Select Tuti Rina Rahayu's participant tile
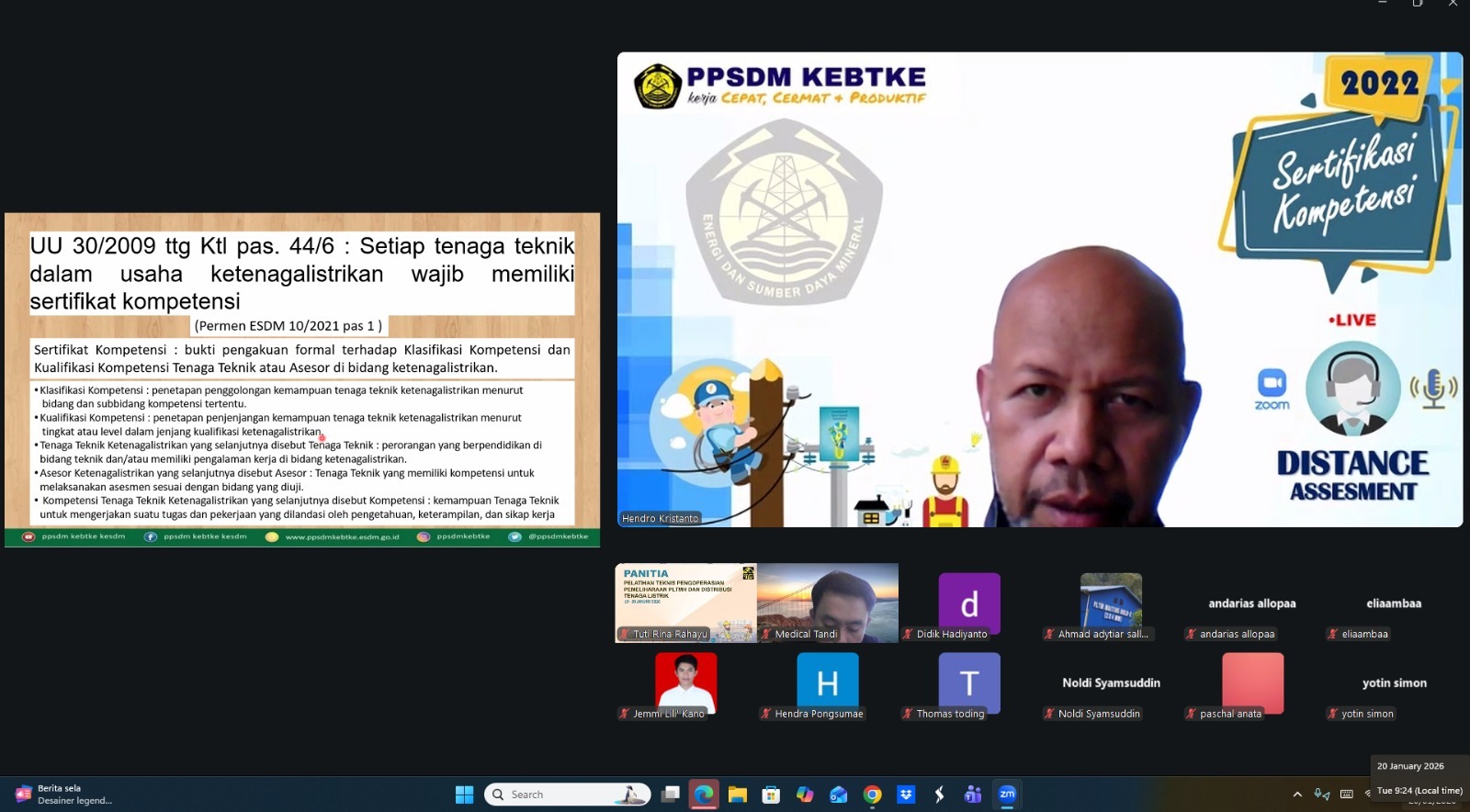This screenshot has height=812, width=1470. 685,603
